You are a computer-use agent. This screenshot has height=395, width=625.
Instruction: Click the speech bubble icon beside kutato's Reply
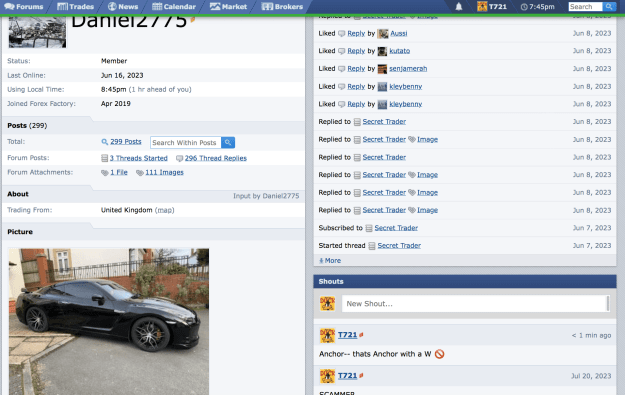point(342,51)
